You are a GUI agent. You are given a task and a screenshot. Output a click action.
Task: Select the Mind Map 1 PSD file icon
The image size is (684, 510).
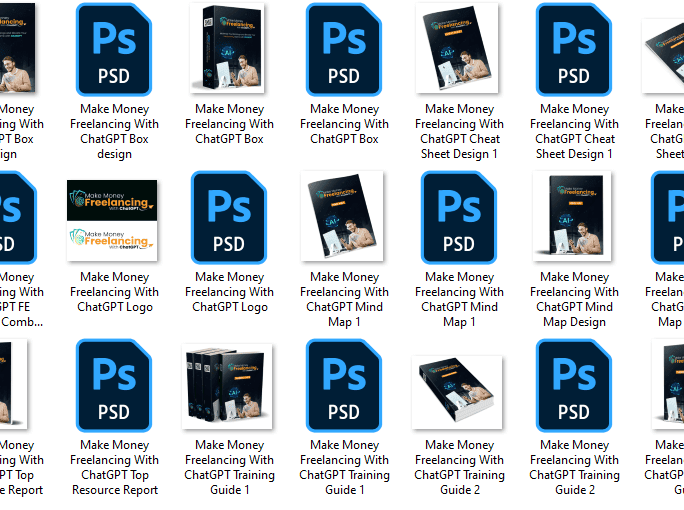(459, 217)
